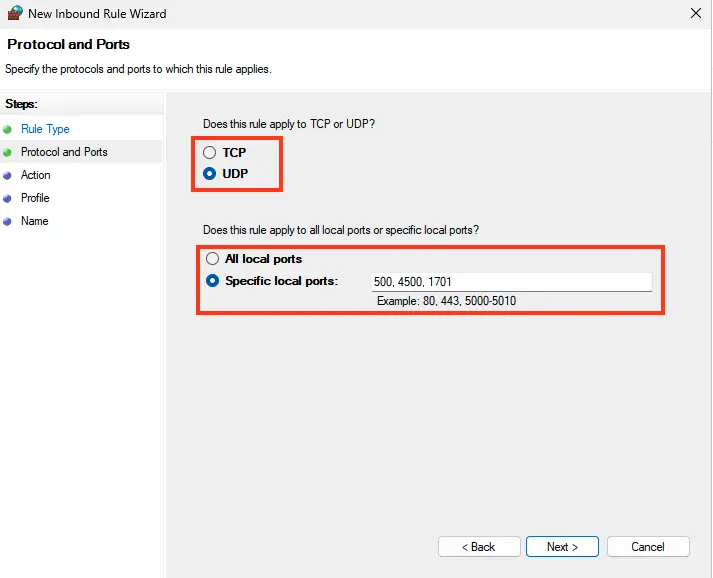This screenshot has width=713, height=578.
Task: Choose the All local ports option
Action: tap(212, 259)
